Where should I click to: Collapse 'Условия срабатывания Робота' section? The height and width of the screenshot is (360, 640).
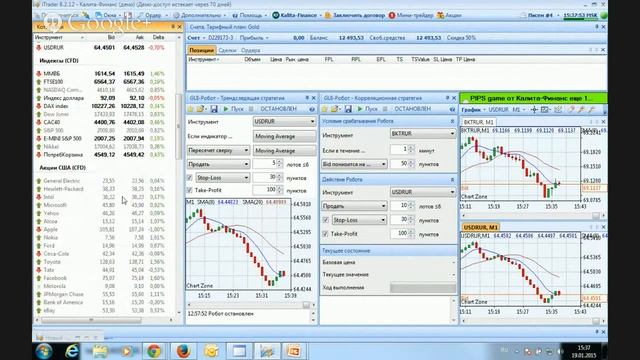click(452, 121)
